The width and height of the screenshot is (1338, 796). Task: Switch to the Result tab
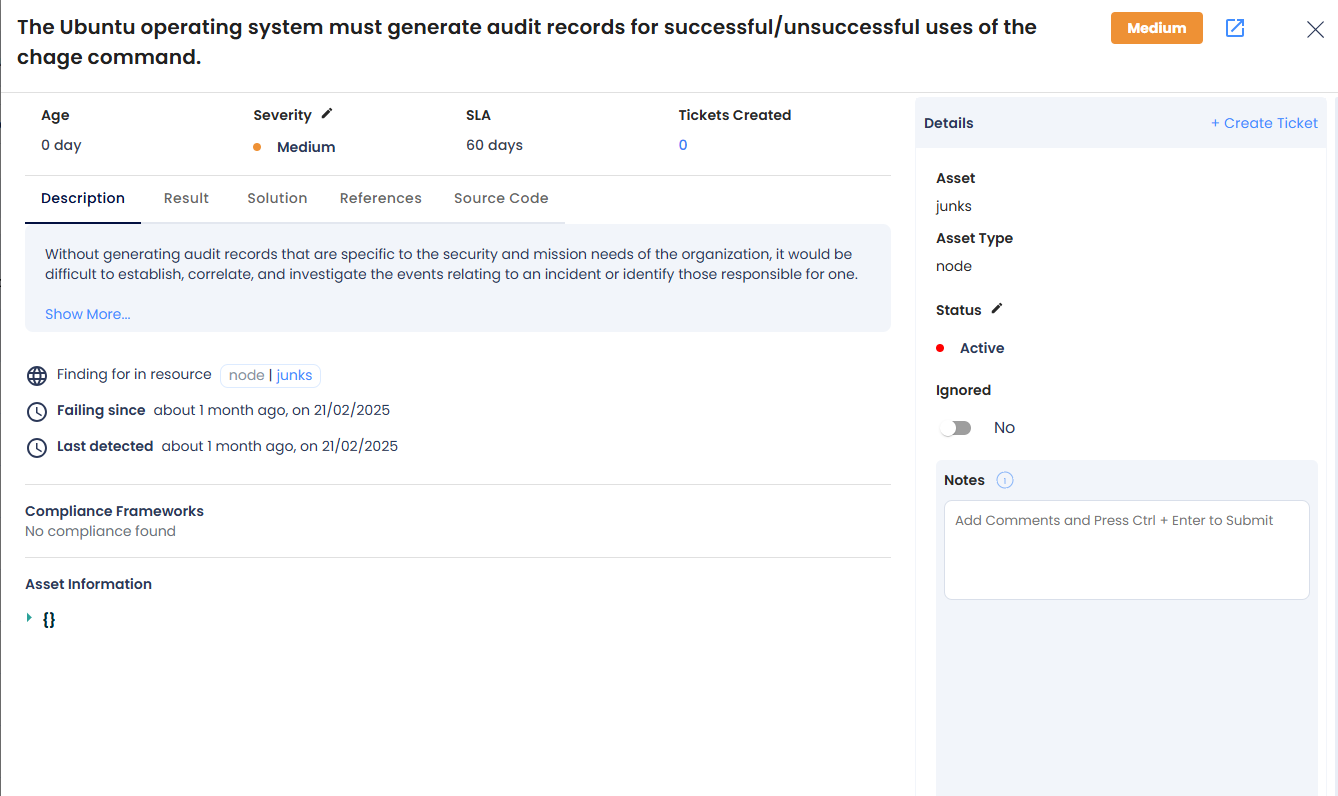(x=186, y=198)
